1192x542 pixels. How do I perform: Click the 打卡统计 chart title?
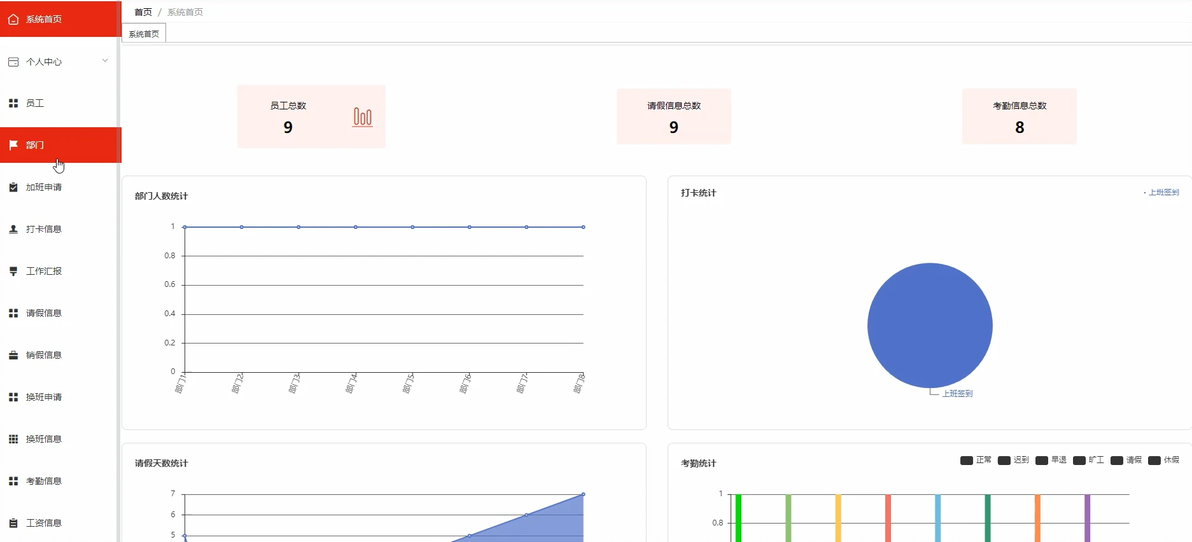tap(699, 193)
